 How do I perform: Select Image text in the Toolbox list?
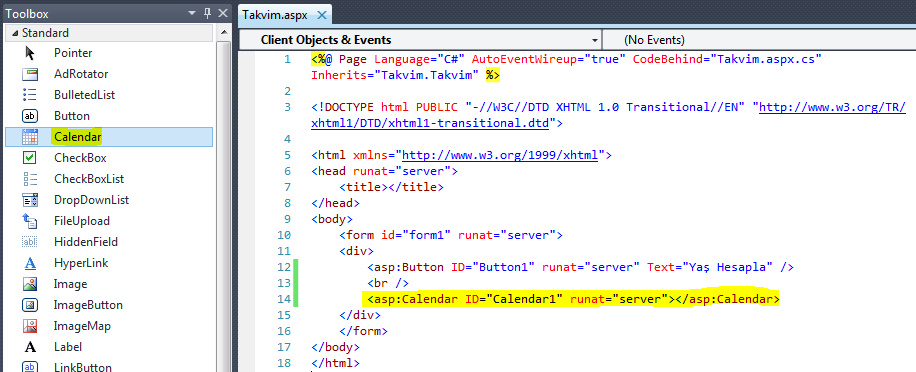[x=71, y=284]
